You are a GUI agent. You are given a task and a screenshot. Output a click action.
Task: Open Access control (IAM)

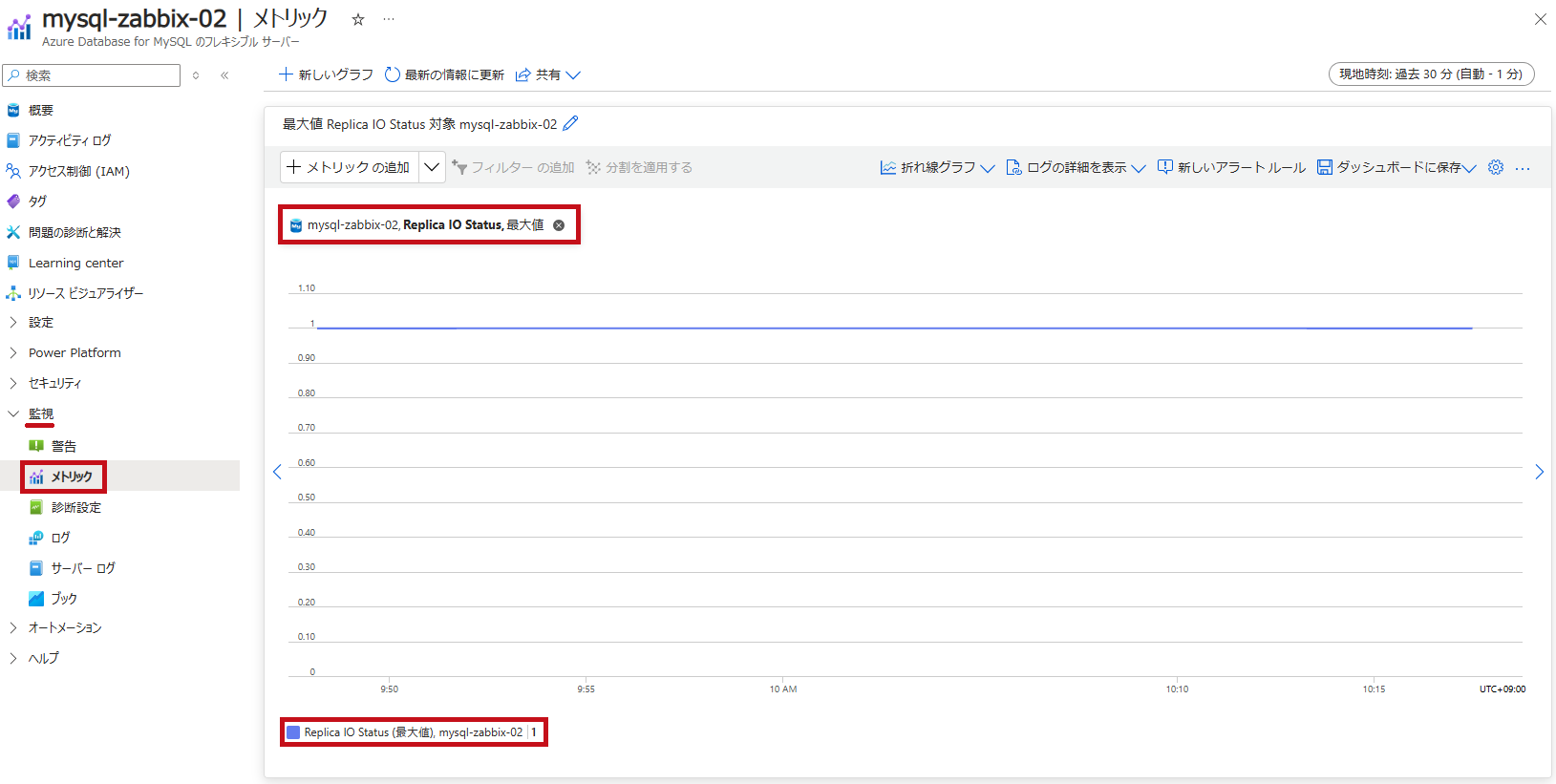78,171
